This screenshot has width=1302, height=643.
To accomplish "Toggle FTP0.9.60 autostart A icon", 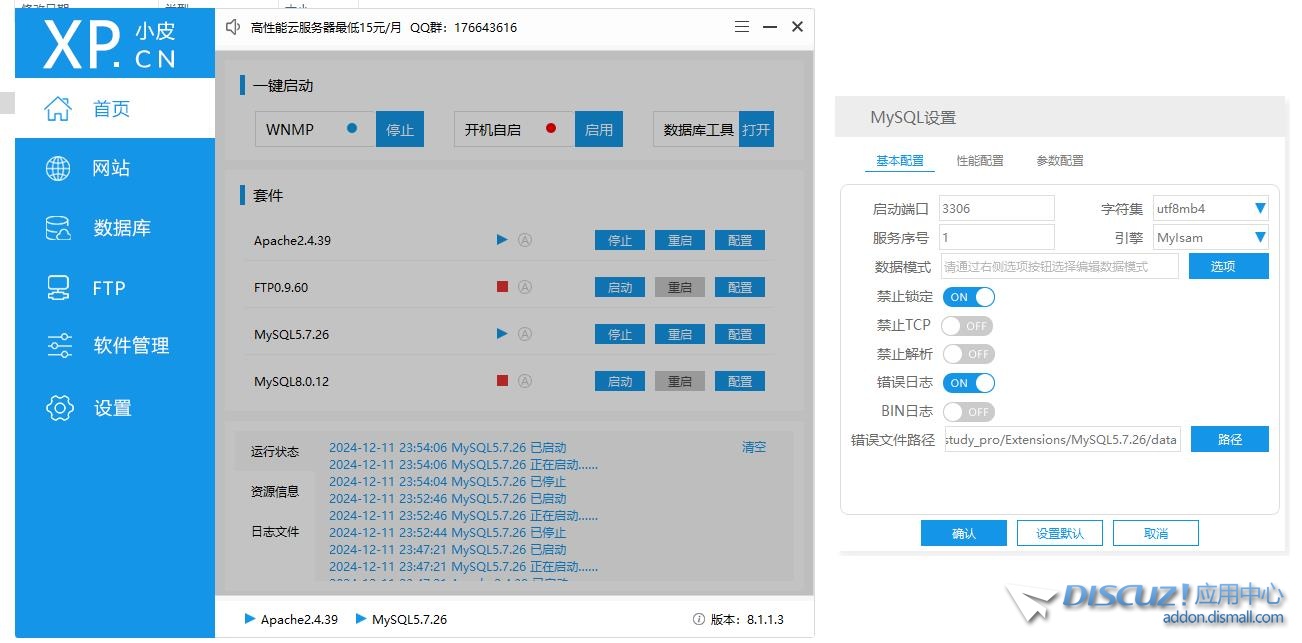I will (525, 287).
